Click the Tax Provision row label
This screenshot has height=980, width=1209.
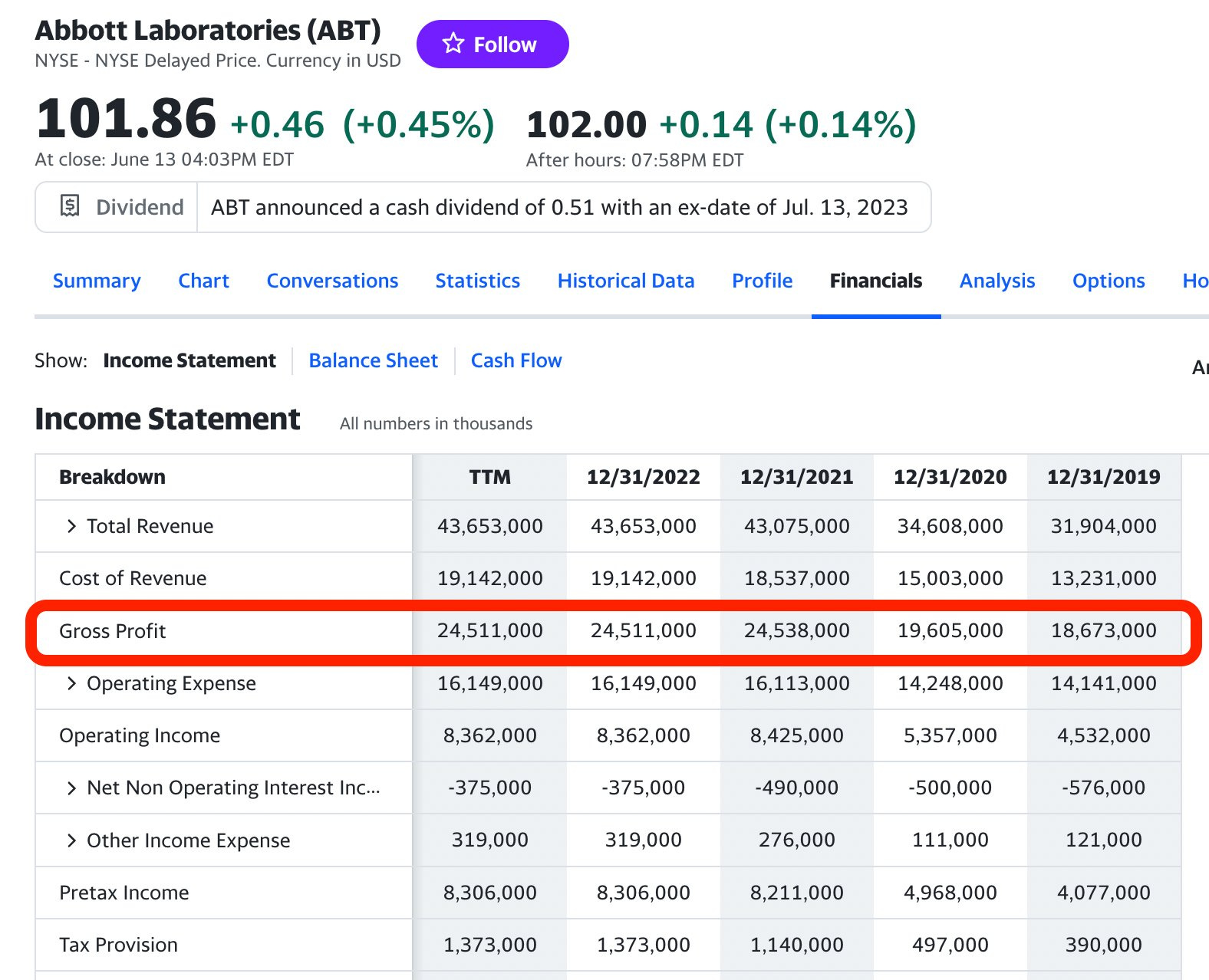(118, 945)
